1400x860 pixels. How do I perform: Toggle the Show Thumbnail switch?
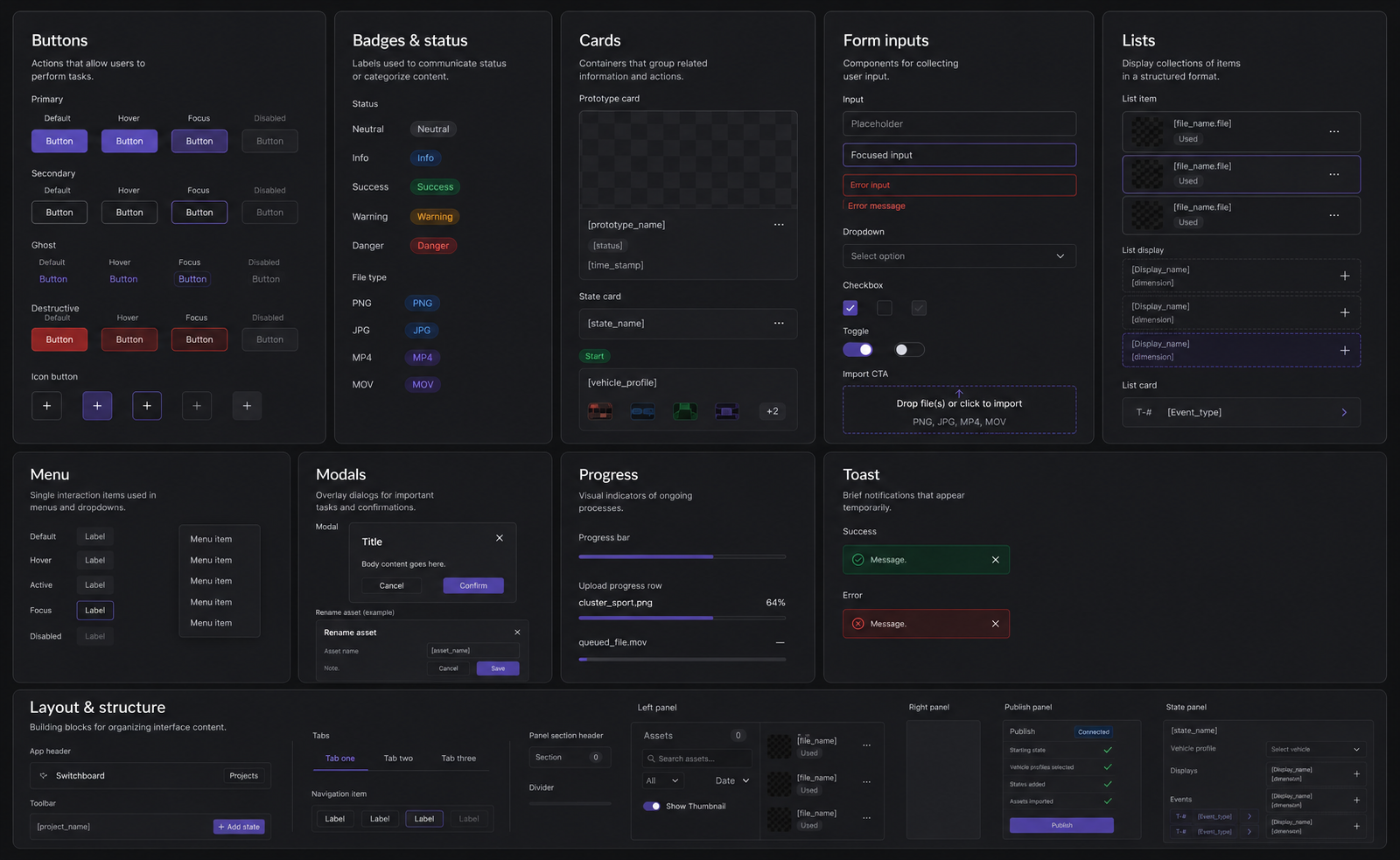(652, 807)
